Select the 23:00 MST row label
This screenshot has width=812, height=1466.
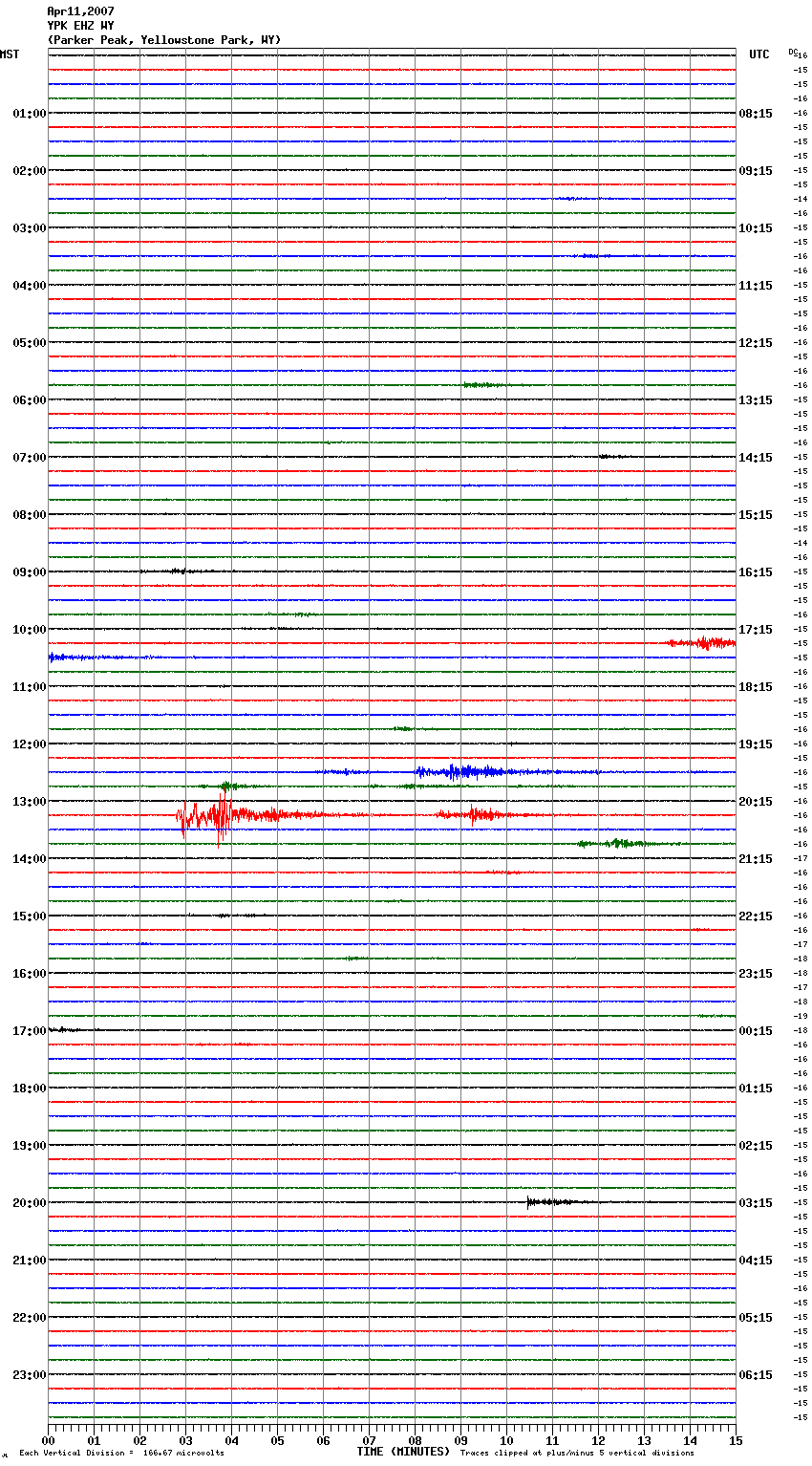tap(30, 1375)
